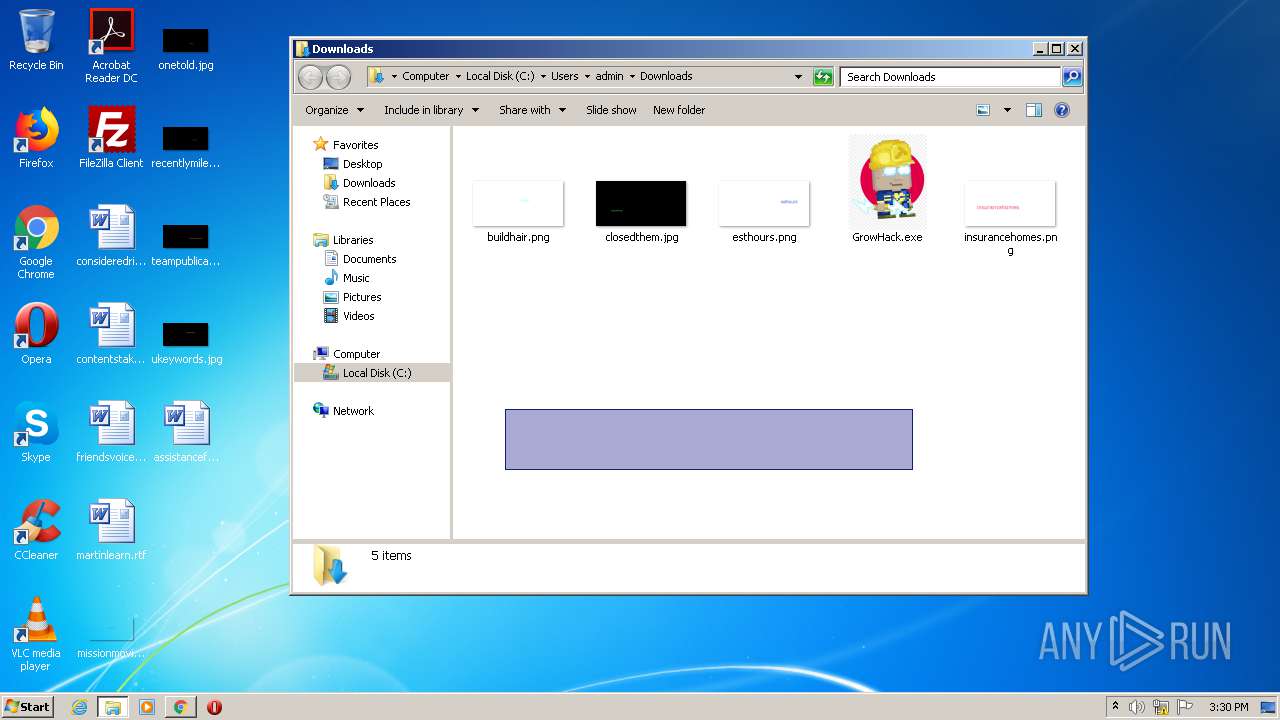1280x720 pixels.
Task: Select esthours.png file
Action: (764, 212)
